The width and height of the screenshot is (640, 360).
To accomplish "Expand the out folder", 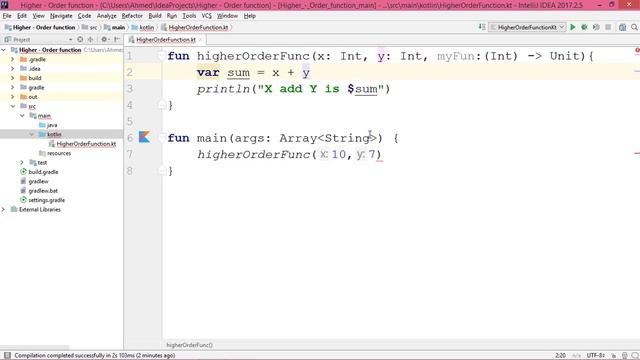I will click(12, 97).
